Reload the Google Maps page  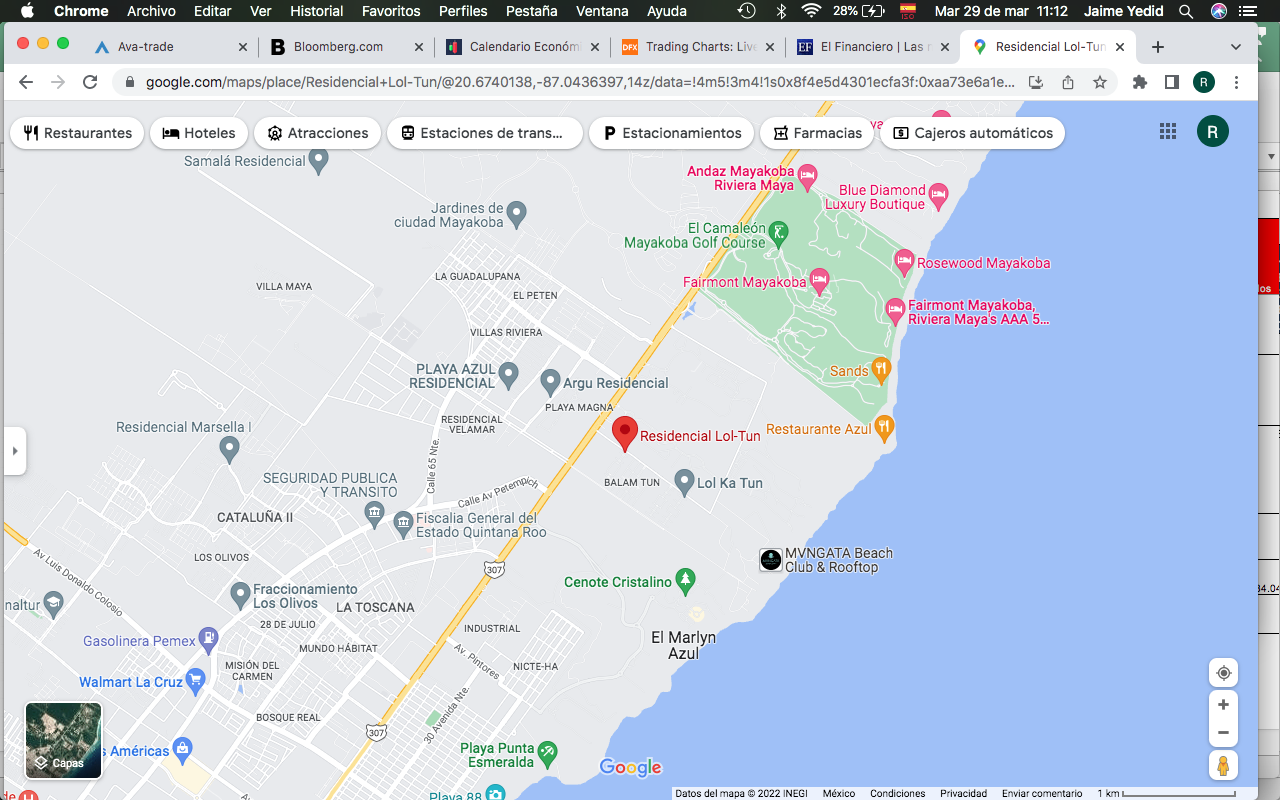click(x=90, y=82)
